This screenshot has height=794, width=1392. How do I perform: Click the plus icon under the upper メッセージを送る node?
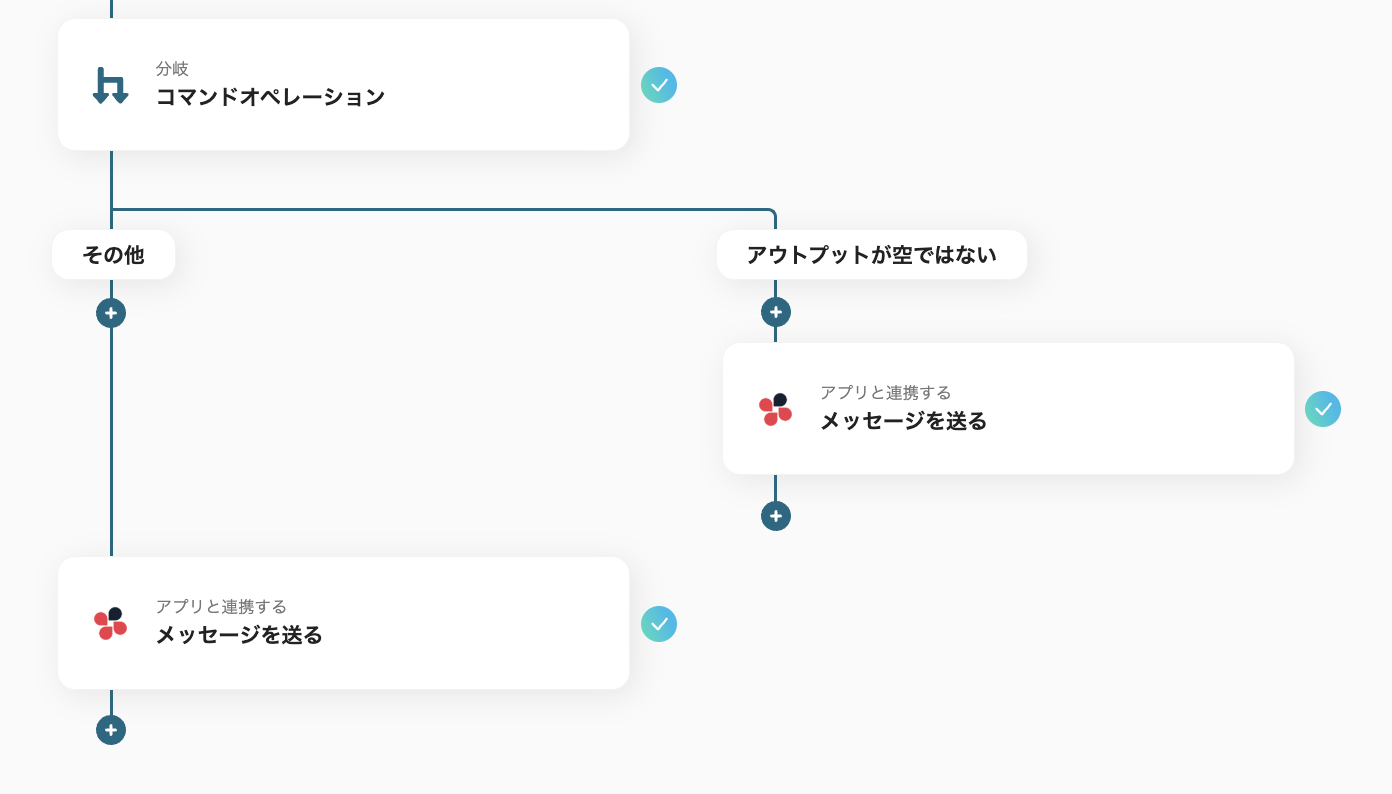tap(776, 516)
